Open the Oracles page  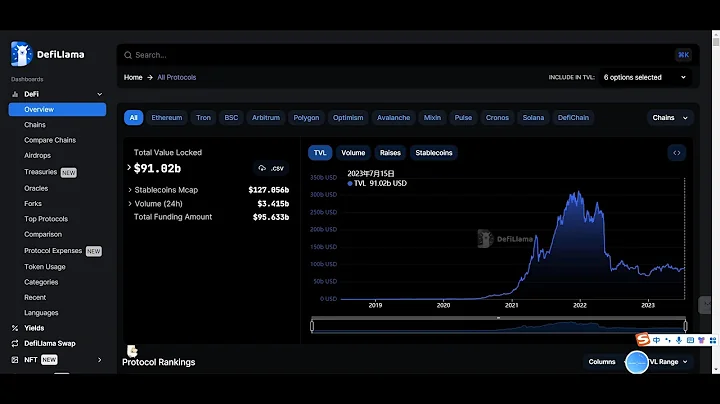tap(36, 189)
